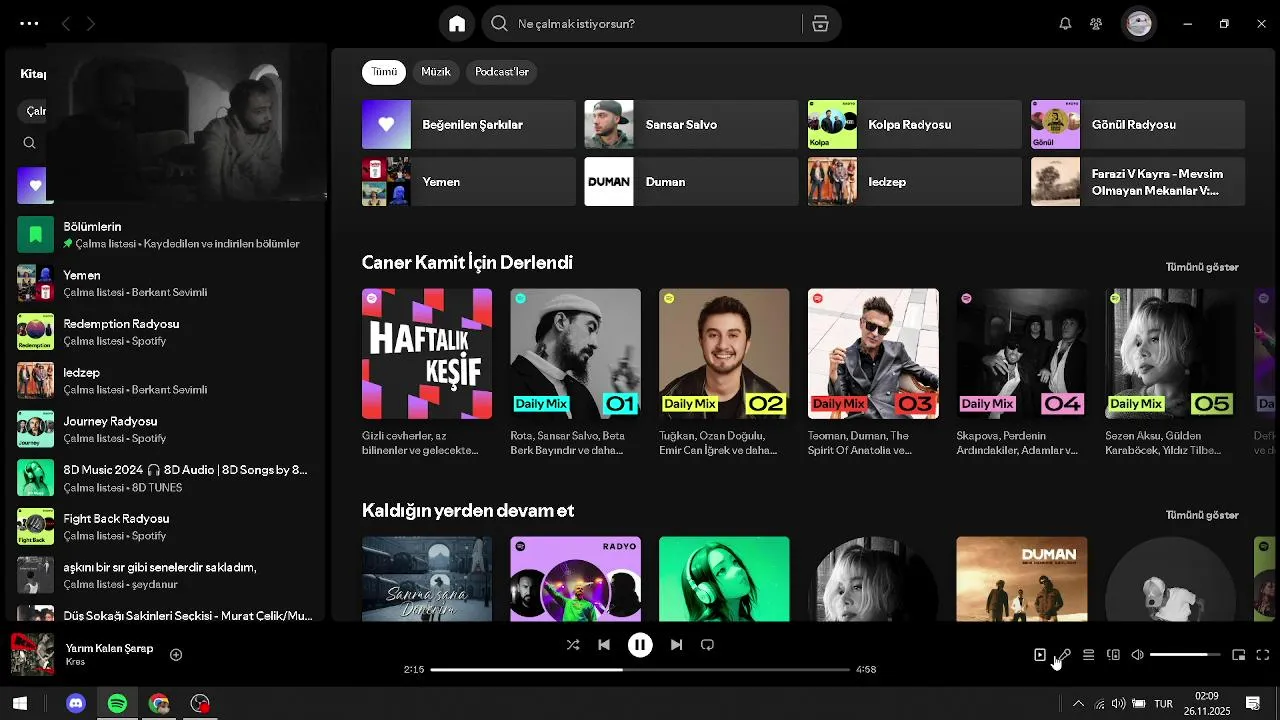This screenshot has width=1280, height=720.
Task: Go back with the left arrow
Action: tap(66, 24)
